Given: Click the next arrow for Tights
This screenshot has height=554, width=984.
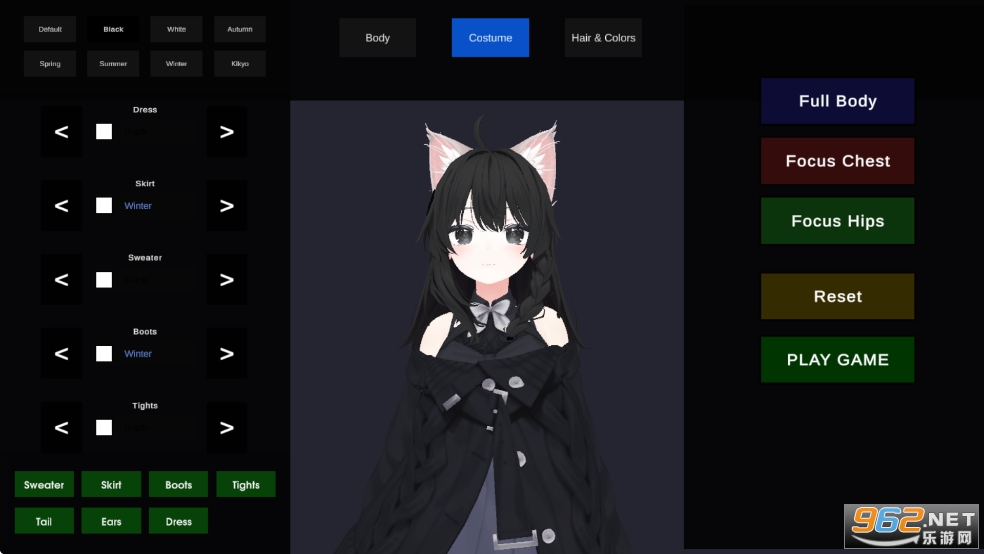Looking at the screenshot, I should tap(227, 428).
